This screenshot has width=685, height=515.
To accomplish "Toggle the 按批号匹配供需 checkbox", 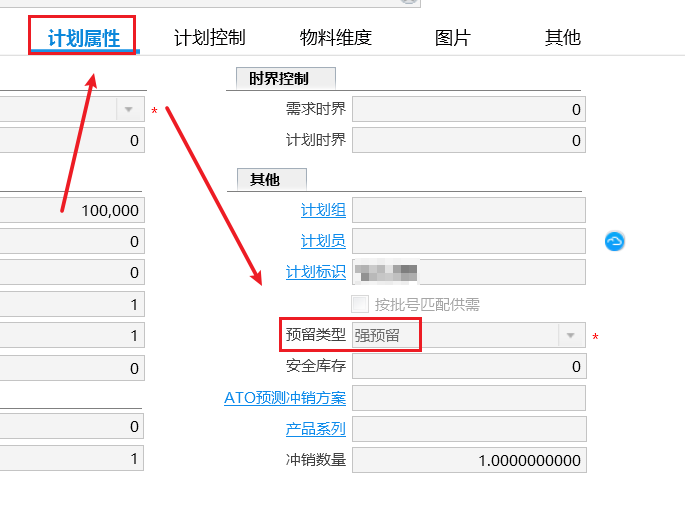I will point(360,304).
